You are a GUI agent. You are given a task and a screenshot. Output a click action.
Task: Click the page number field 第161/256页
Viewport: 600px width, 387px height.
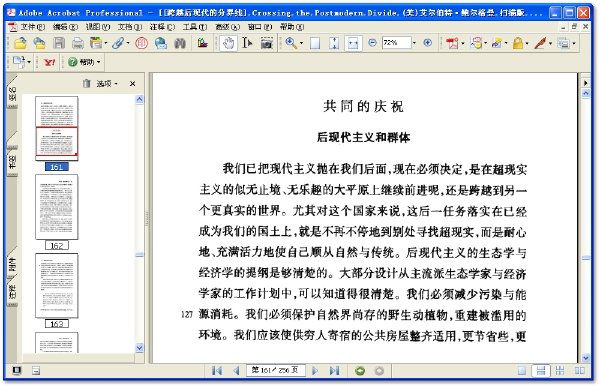tap(276, 371)
